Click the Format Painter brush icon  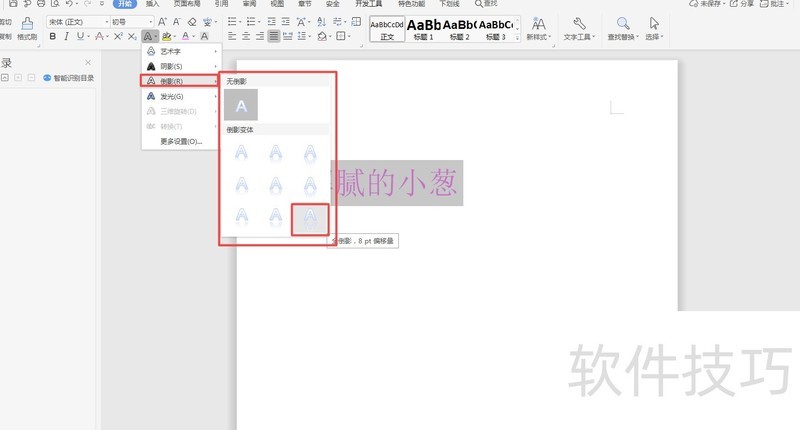tap(28, 23)
